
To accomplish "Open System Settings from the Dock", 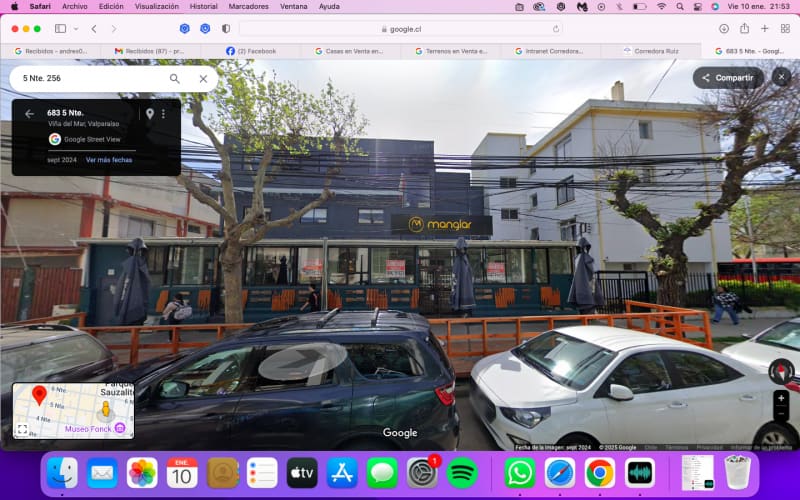I will 422,472.
